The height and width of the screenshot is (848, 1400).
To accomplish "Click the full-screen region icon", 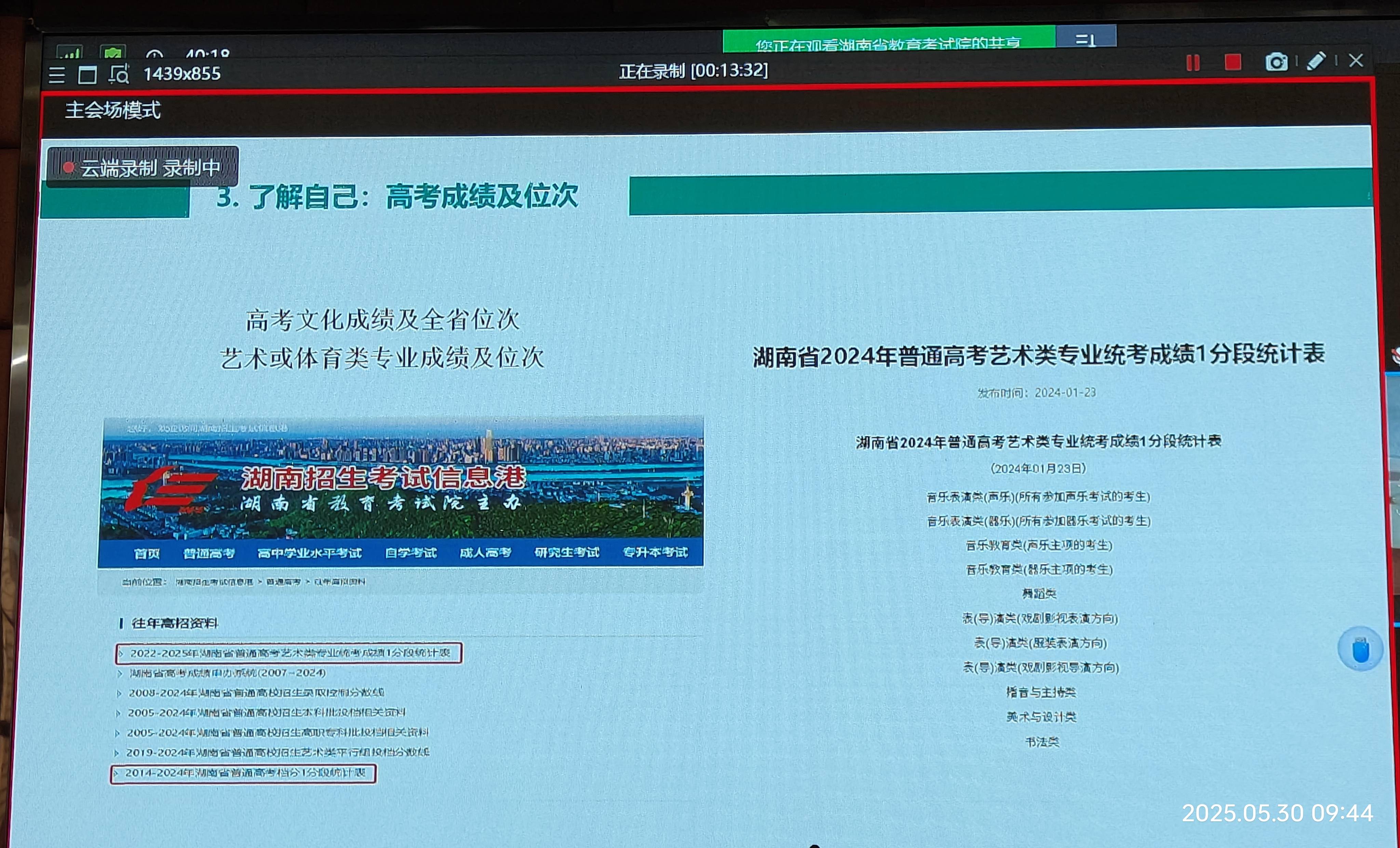I will coord(87,75).
